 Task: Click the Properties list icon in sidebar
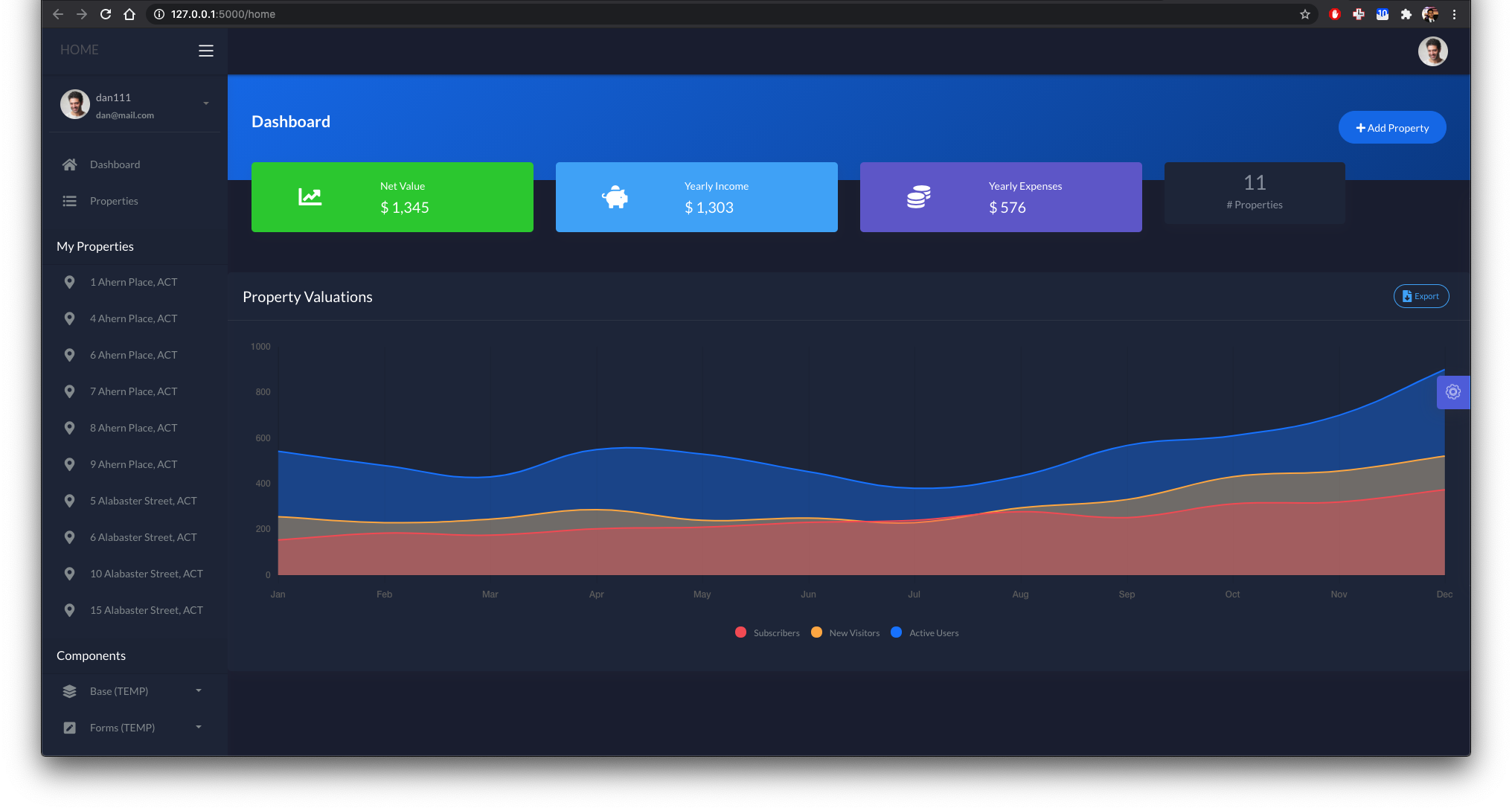click(x=70, y=201)
